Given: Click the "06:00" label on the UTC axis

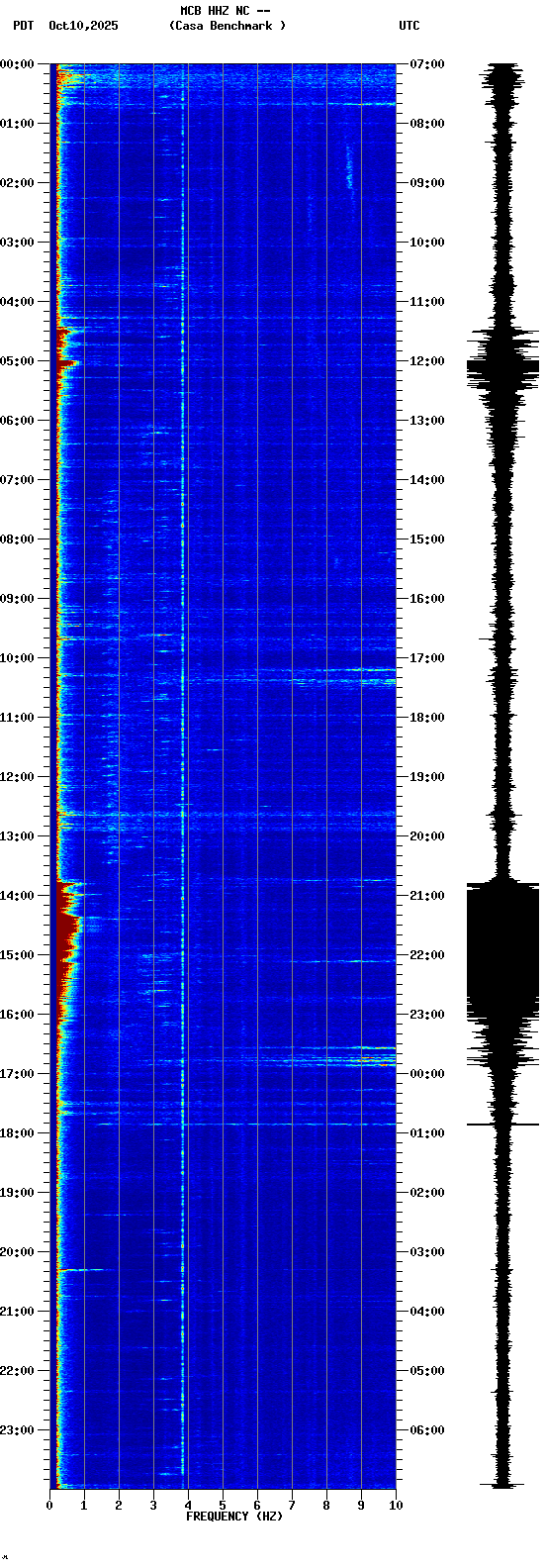Looking at the screenshot, I should tap(427, 1430).
